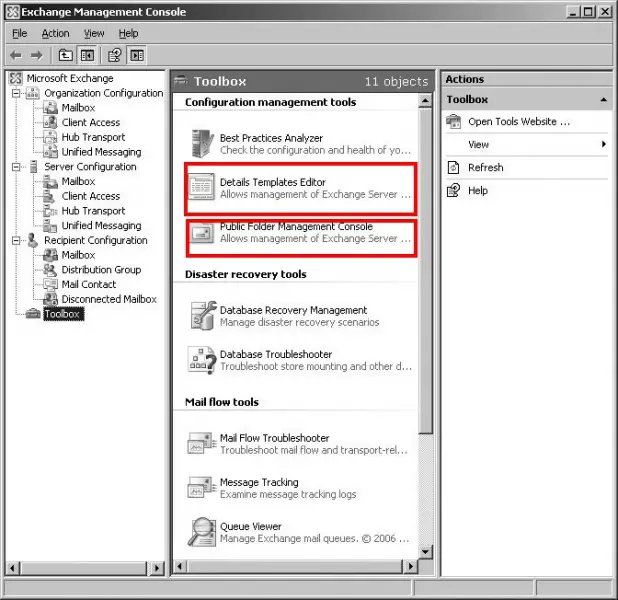Select Hub Transport under Organization Configuration
This screenshot has width=618, height=600.
coord(93,137)
